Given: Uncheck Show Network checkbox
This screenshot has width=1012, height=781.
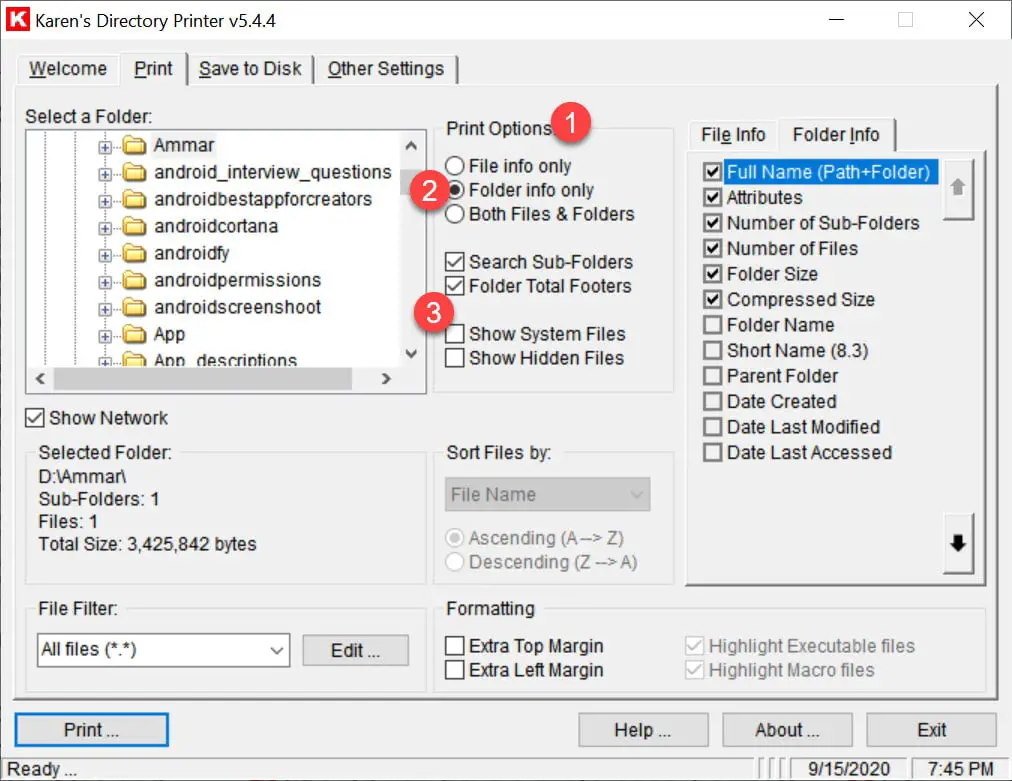Looking at the screenshot, I should coord(34,418).
